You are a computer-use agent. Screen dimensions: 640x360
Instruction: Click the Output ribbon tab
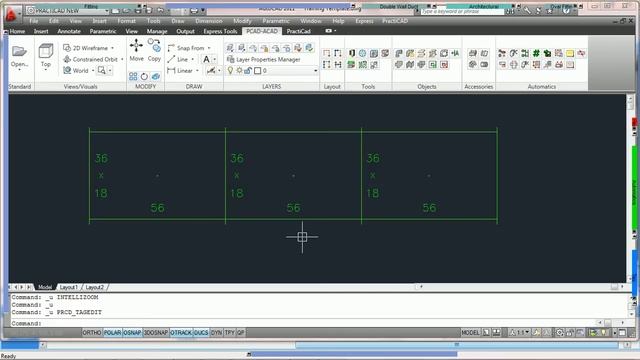[185, 31]
